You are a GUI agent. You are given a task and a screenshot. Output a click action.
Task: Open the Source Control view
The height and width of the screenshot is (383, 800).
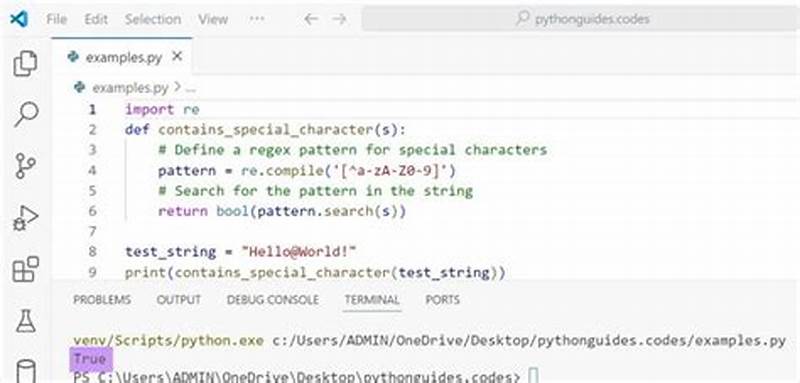point(26,166)
